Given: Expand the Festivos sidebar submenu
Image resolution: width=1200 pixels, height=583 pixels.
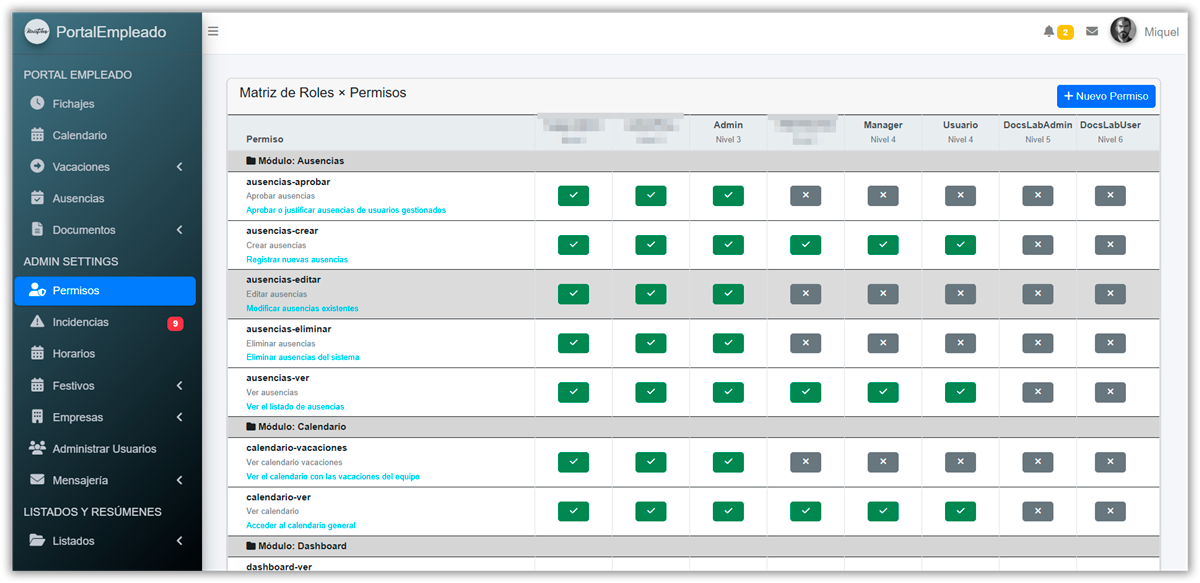Looking at the screenshot, I should coord(180,386).
